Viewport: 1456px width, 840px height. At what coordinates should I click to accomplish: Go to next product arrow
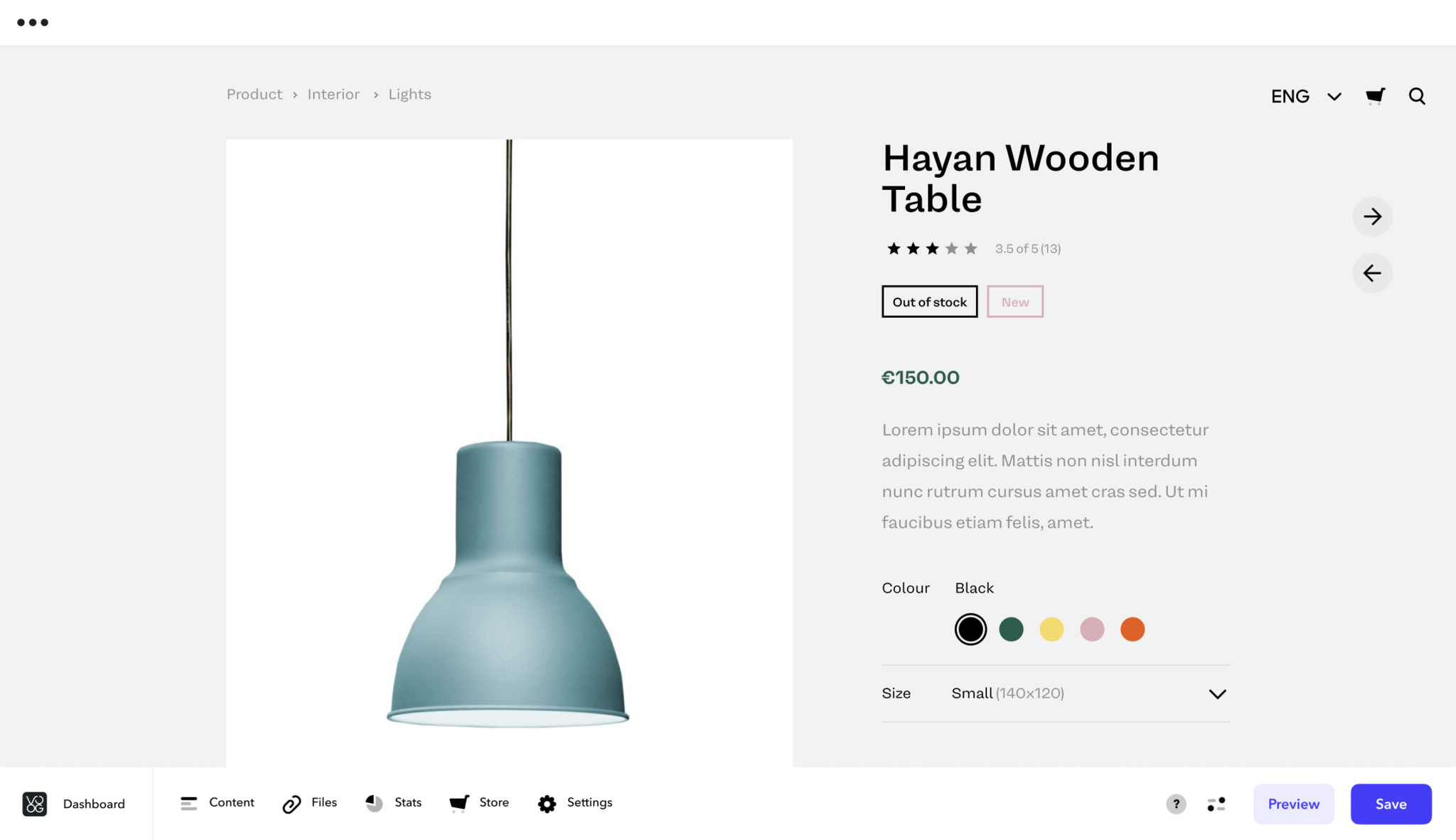[1372, 216]
